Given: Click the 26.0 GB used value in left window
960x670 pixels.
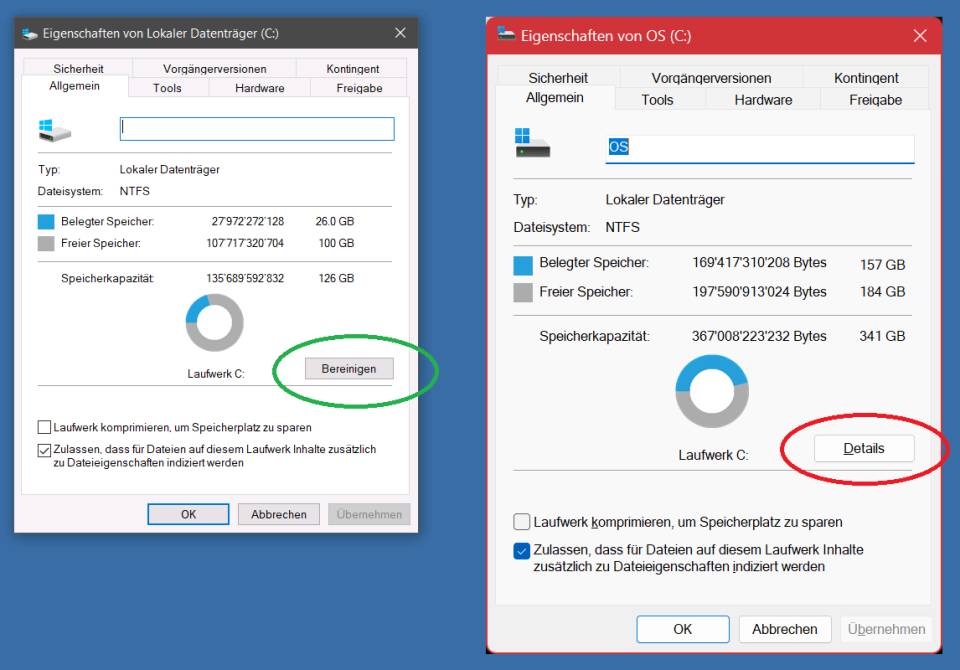Looking at the screenshot, I should pos(335,221).
